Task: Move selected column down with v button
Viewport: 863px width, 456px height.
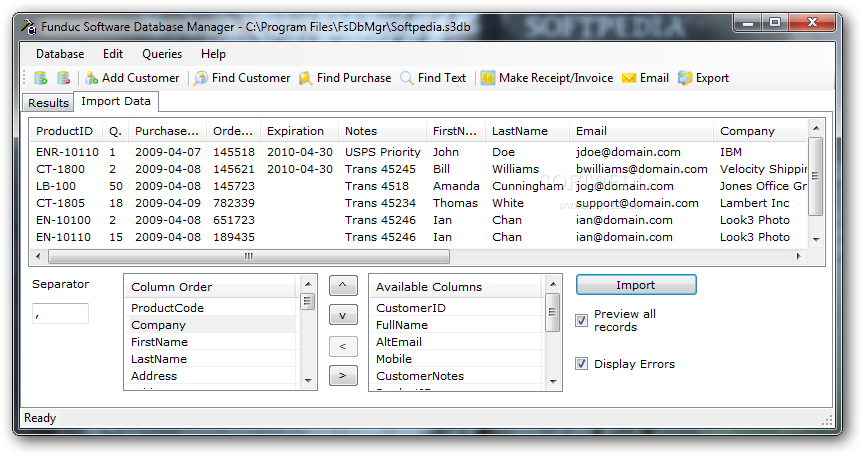Action: click(x=343, y=315)
